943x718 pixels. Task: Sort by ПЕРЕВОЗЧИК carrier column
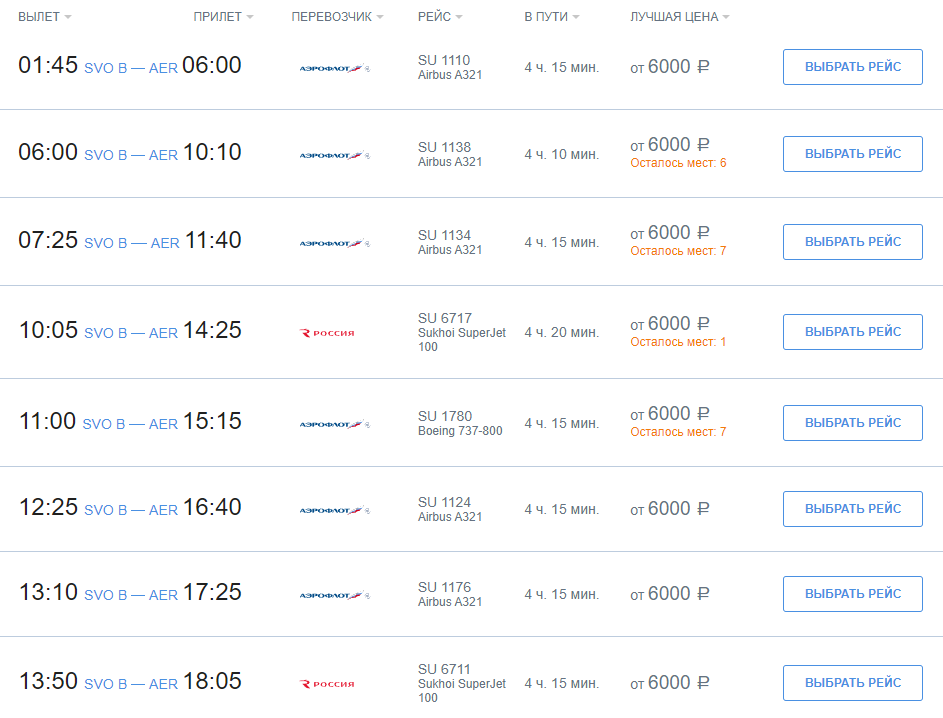tap(337, 17)
